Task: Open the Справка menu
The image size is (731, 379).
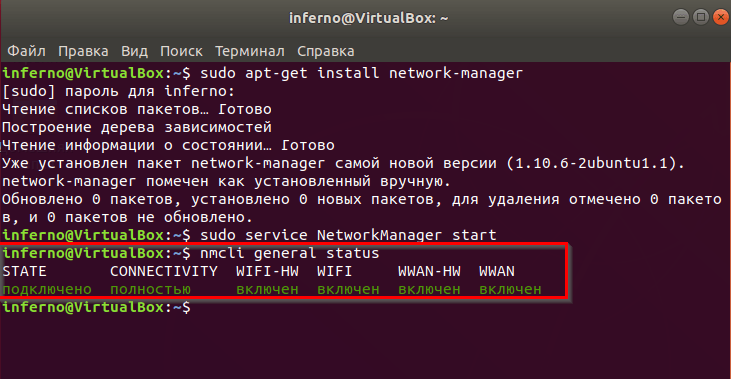Action: [326, 51]
